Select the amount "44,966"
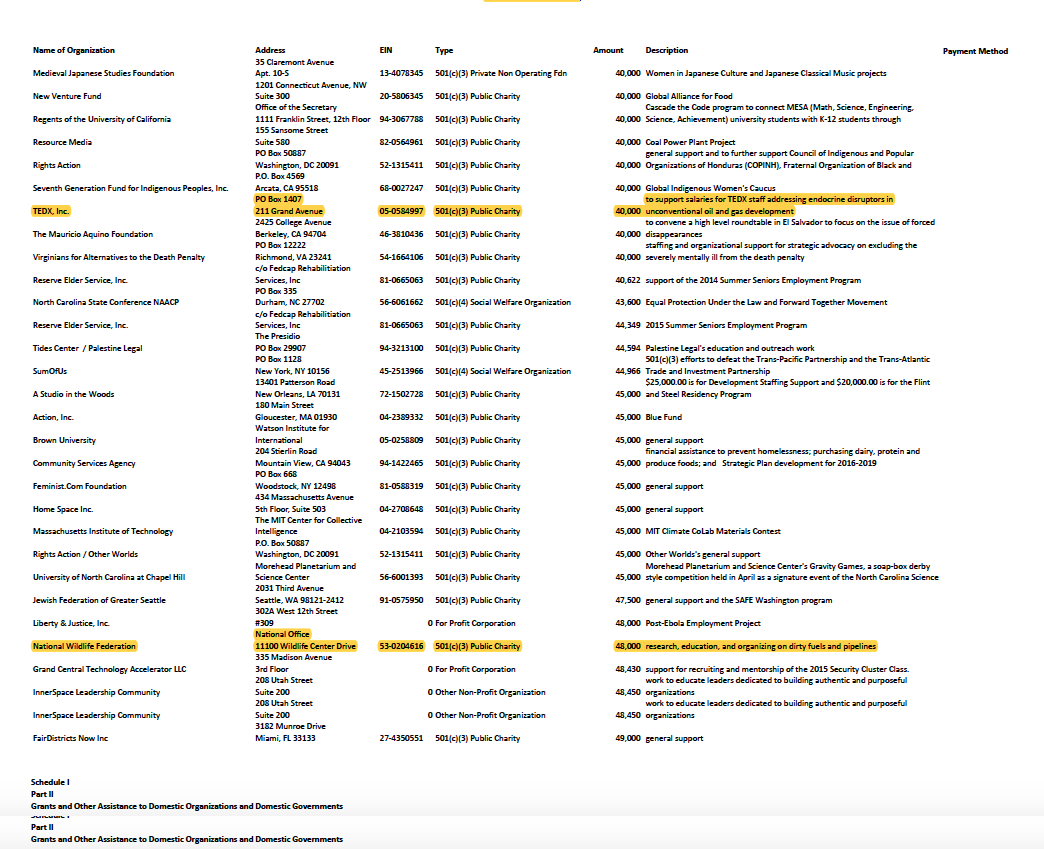Screen dimensions: 1044x849 click(x=628, y=371)
